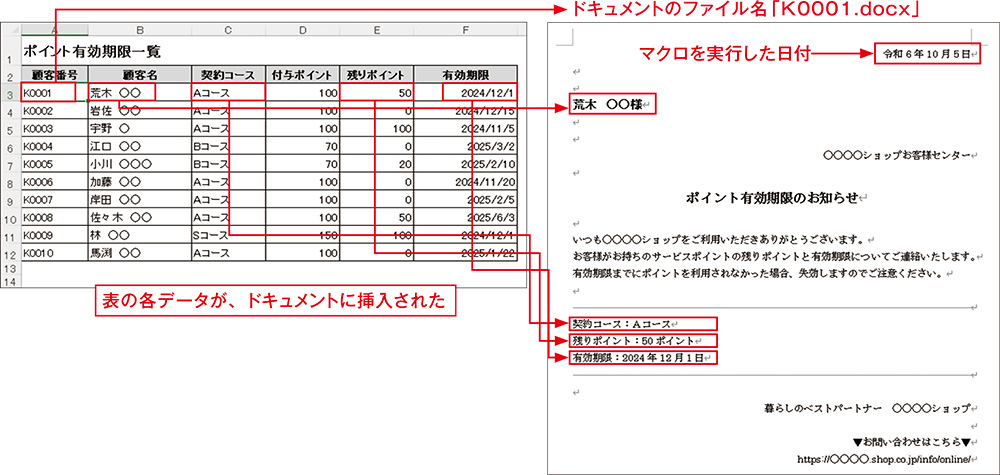The image size is (1000, 475).
Task: Click 契約コース：Aコース line in document
Action: [x=622, y=324]
